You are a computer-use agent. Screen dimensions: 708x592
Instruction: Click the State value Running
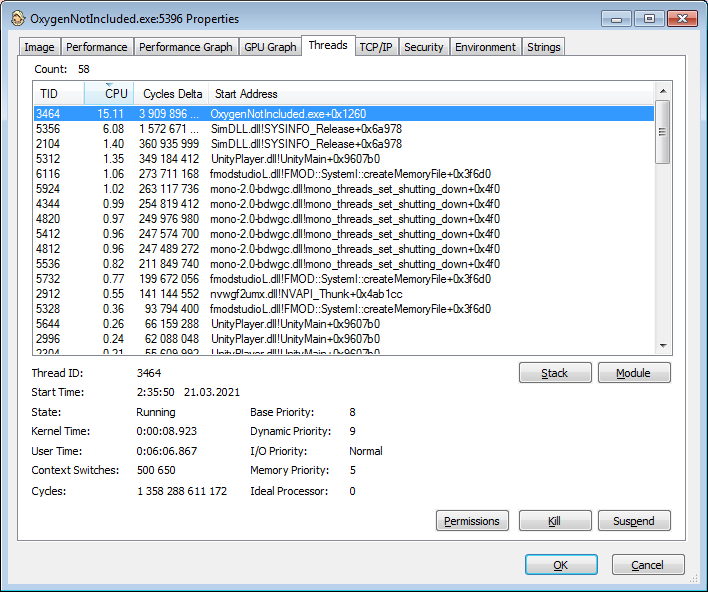[x=156, y=412]
